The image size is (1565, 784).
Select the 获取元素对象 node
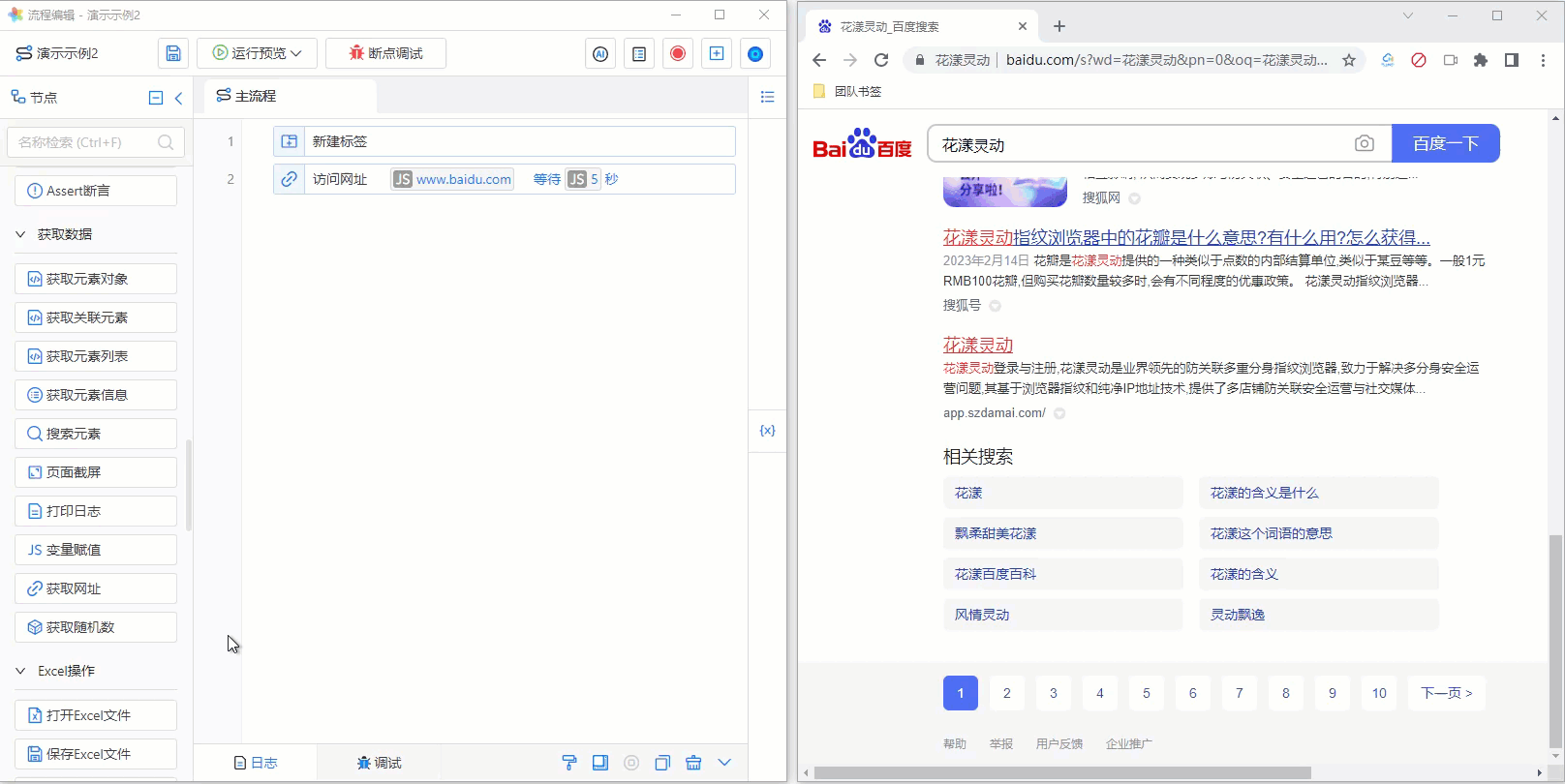tap(96, 279)
